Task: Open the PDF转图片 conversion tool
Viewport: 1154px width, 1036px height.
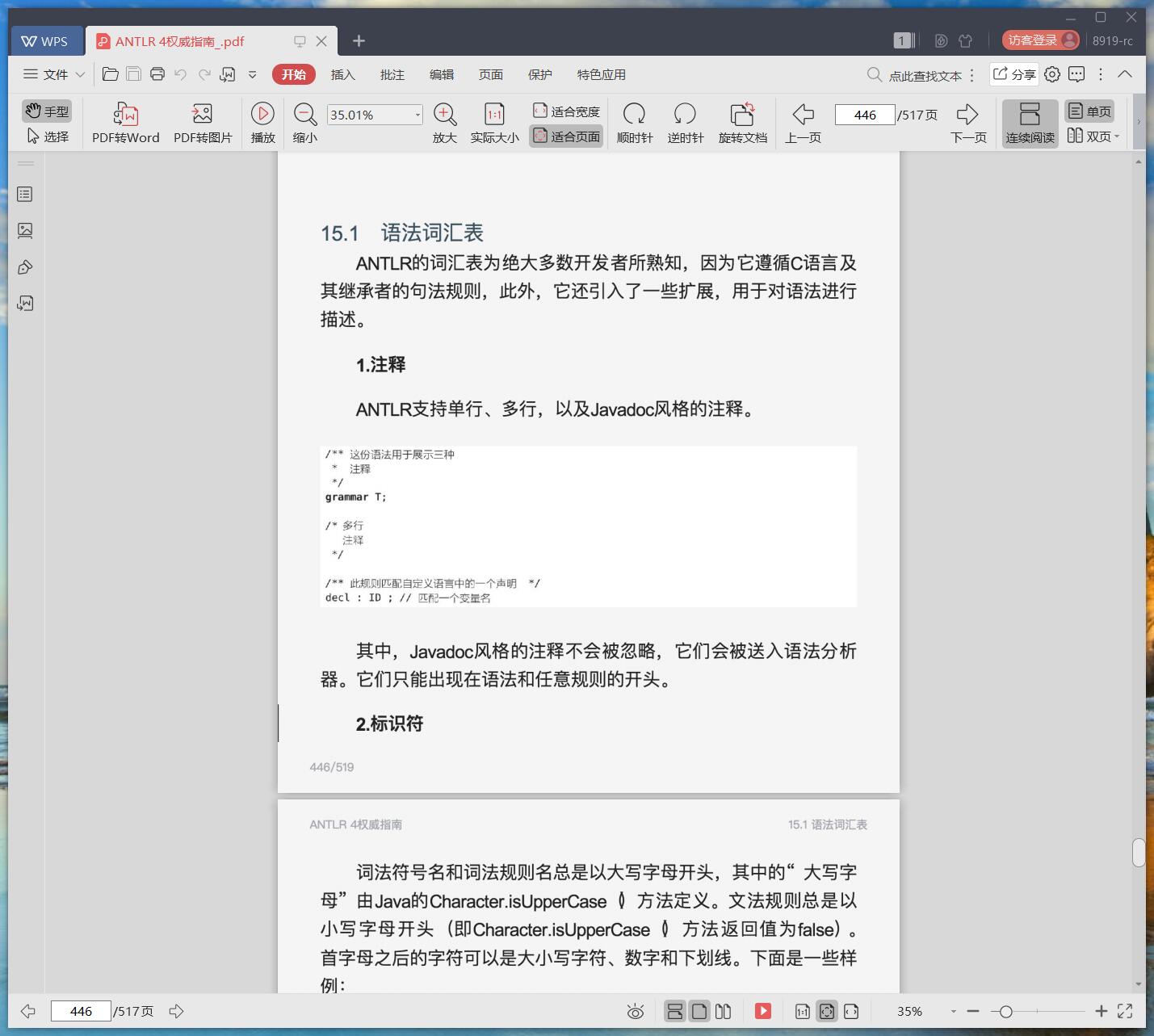Action: tap(202, 122)
